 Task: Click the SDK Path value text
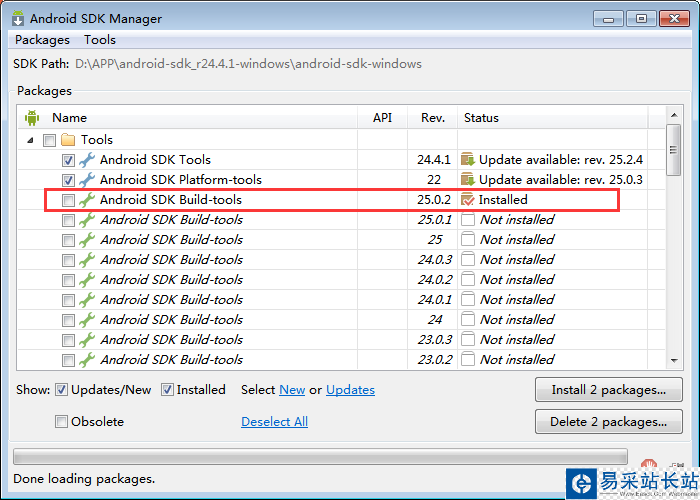point(248,64)
